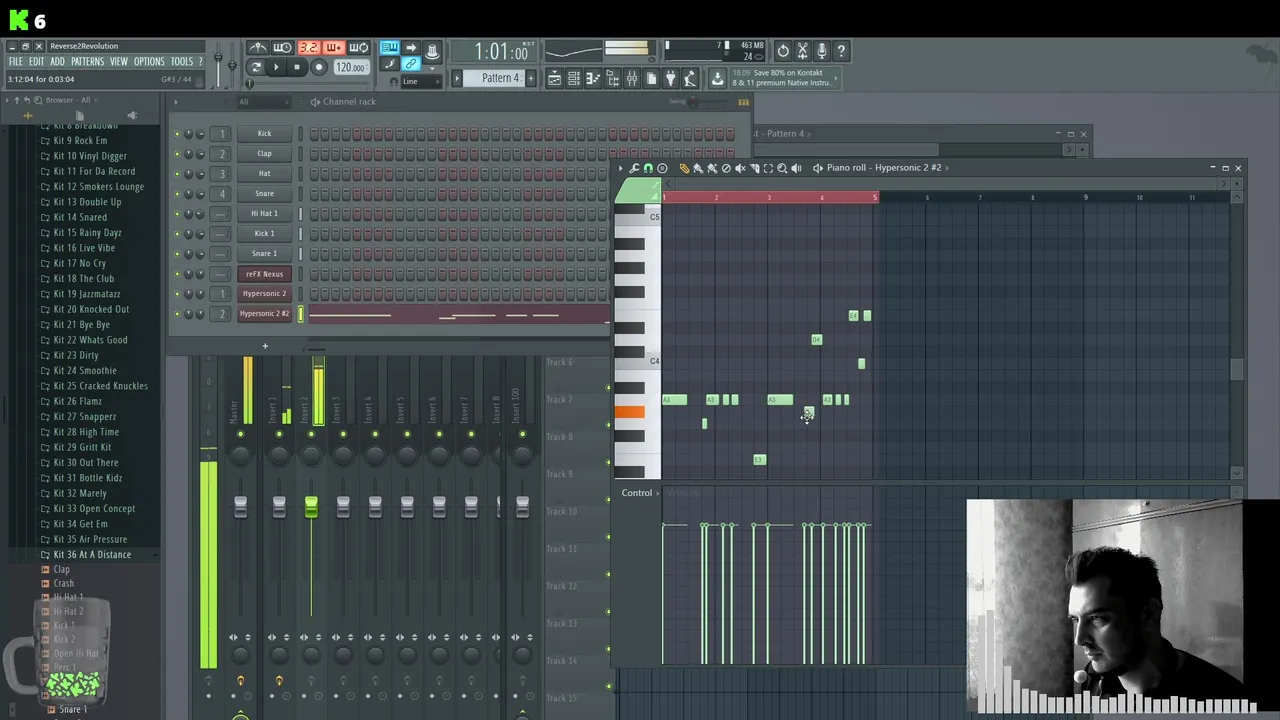1280x720 pixels.
Task: Toggle Piano roll snap magnet icon
Action: click(648, 168)
